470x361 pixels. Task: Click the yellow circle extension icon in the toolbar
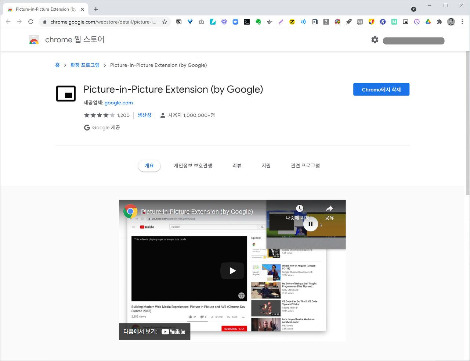[292, 22]
